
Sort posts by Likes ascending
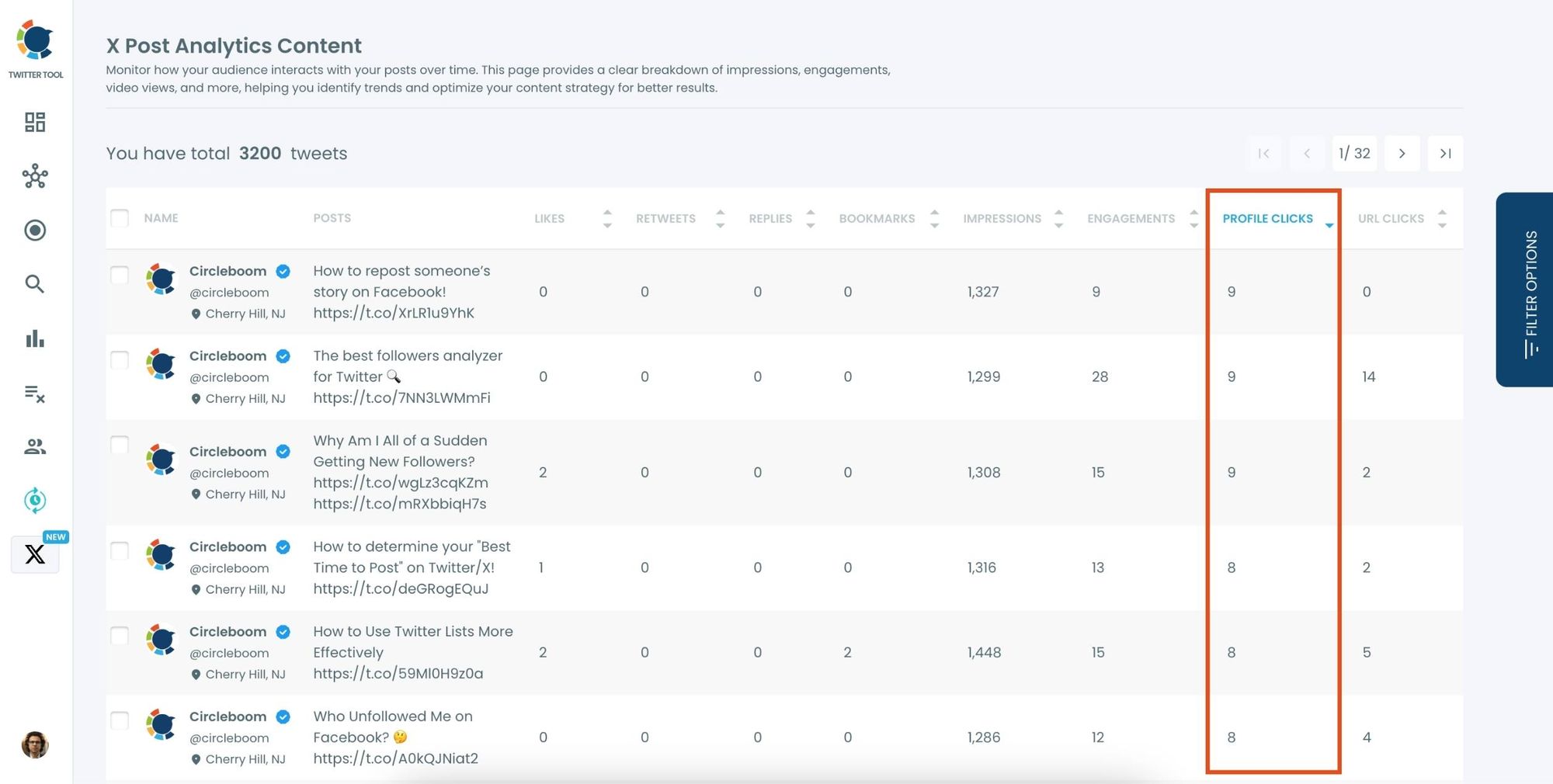(x=606, y=213)
